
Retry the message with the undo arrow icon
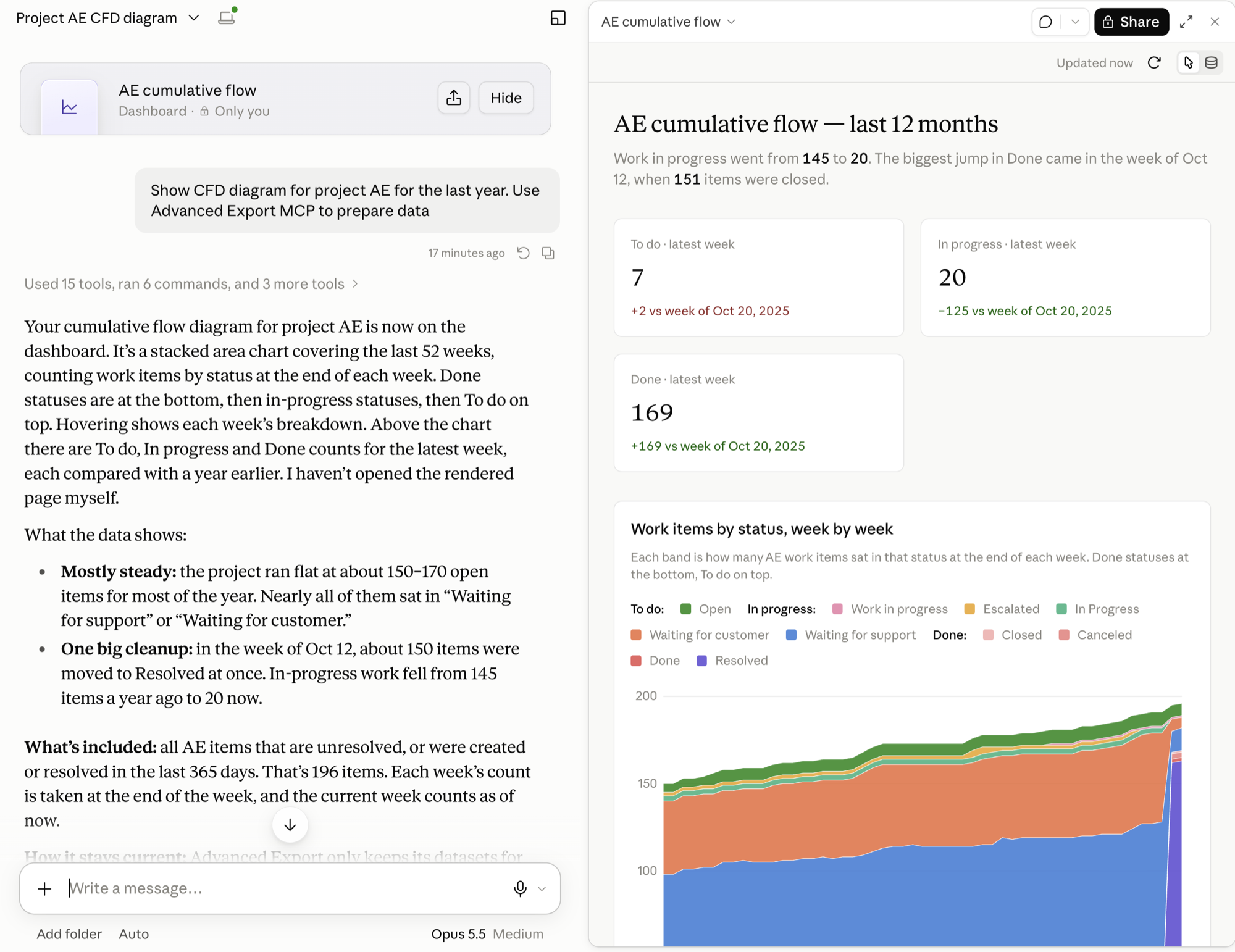tap(523, 253)
